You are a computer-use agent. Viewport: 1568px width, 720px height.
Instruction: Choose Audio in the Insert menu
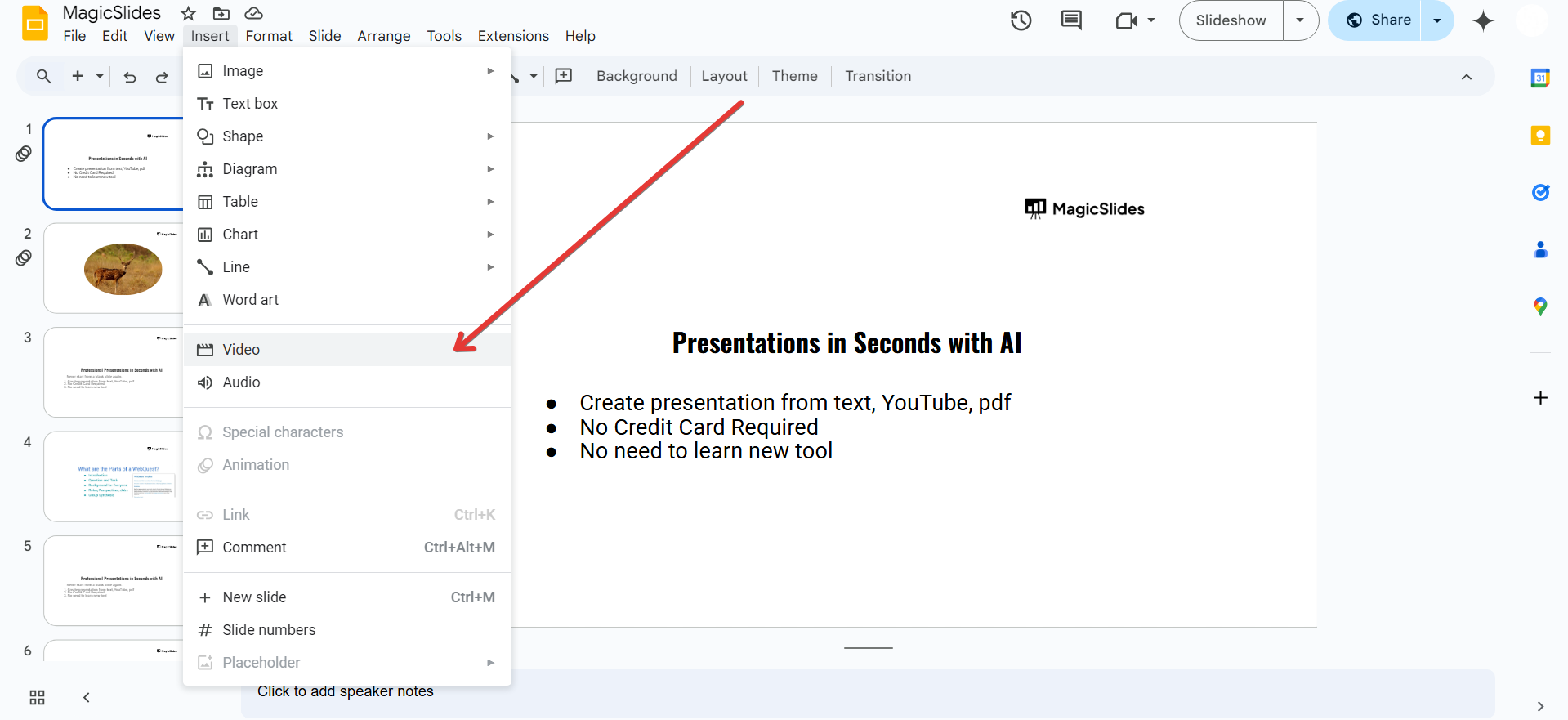347,382
